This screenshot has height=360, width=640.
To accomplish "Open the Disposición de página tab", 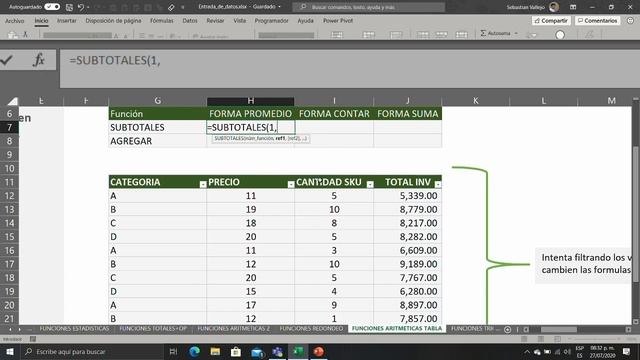I will click(113, 20).
